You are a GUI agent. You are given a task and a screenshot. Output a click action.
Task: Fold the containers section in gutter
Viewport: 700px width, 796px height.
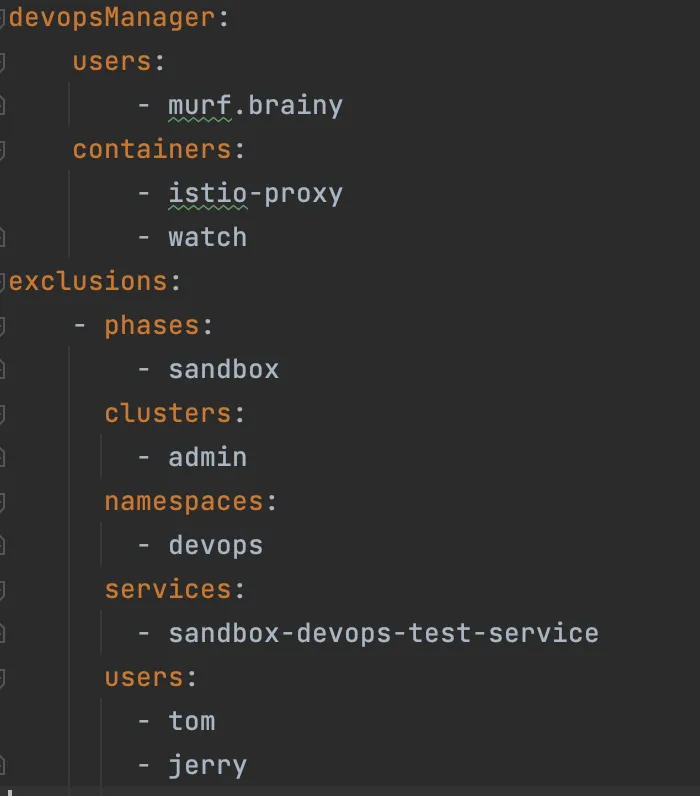2,150
